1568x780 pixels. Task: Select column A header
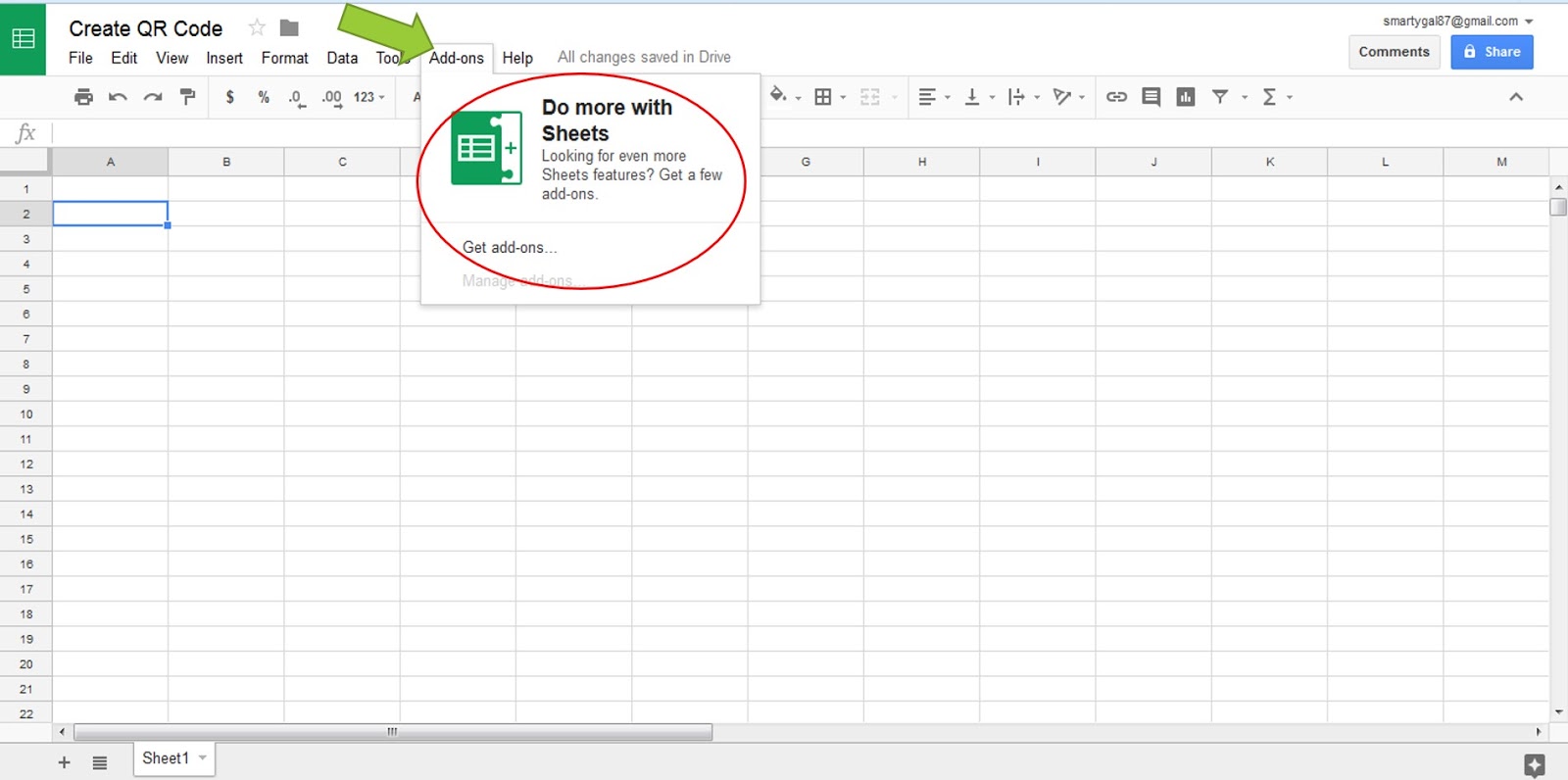click(110, 162)
